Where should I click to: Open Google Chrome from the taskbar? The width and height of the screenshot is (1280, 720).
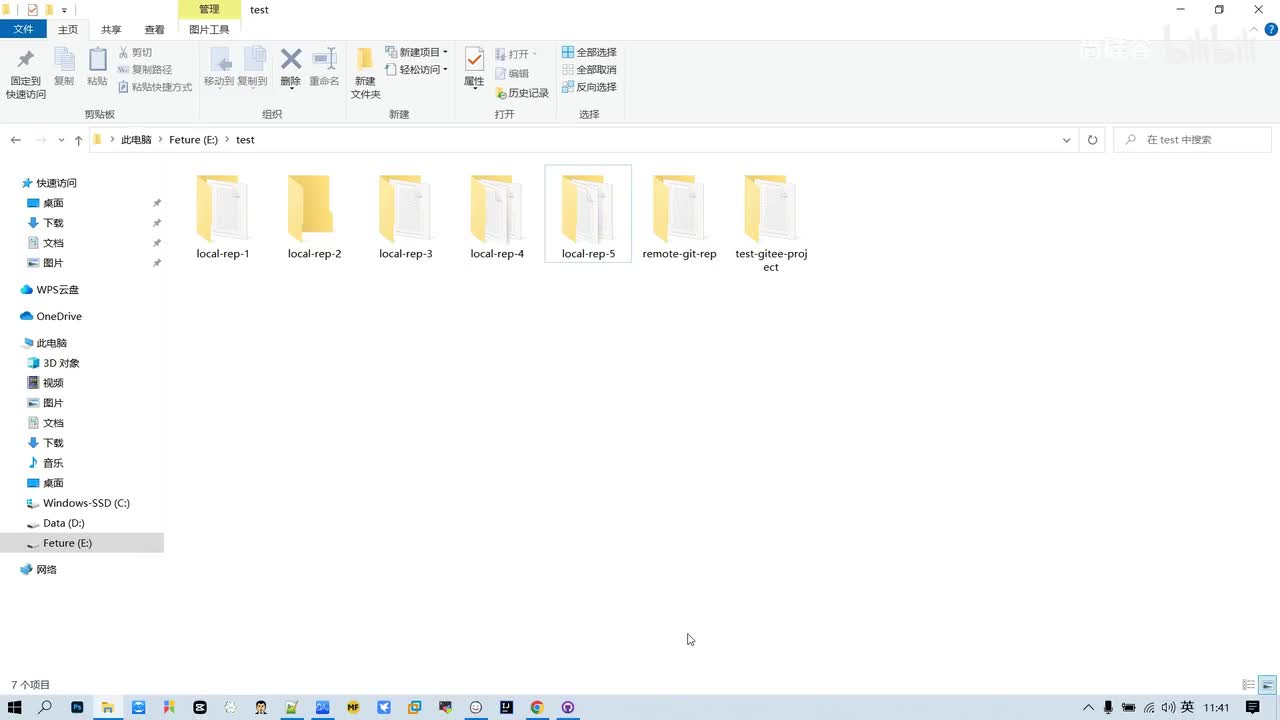537,707
